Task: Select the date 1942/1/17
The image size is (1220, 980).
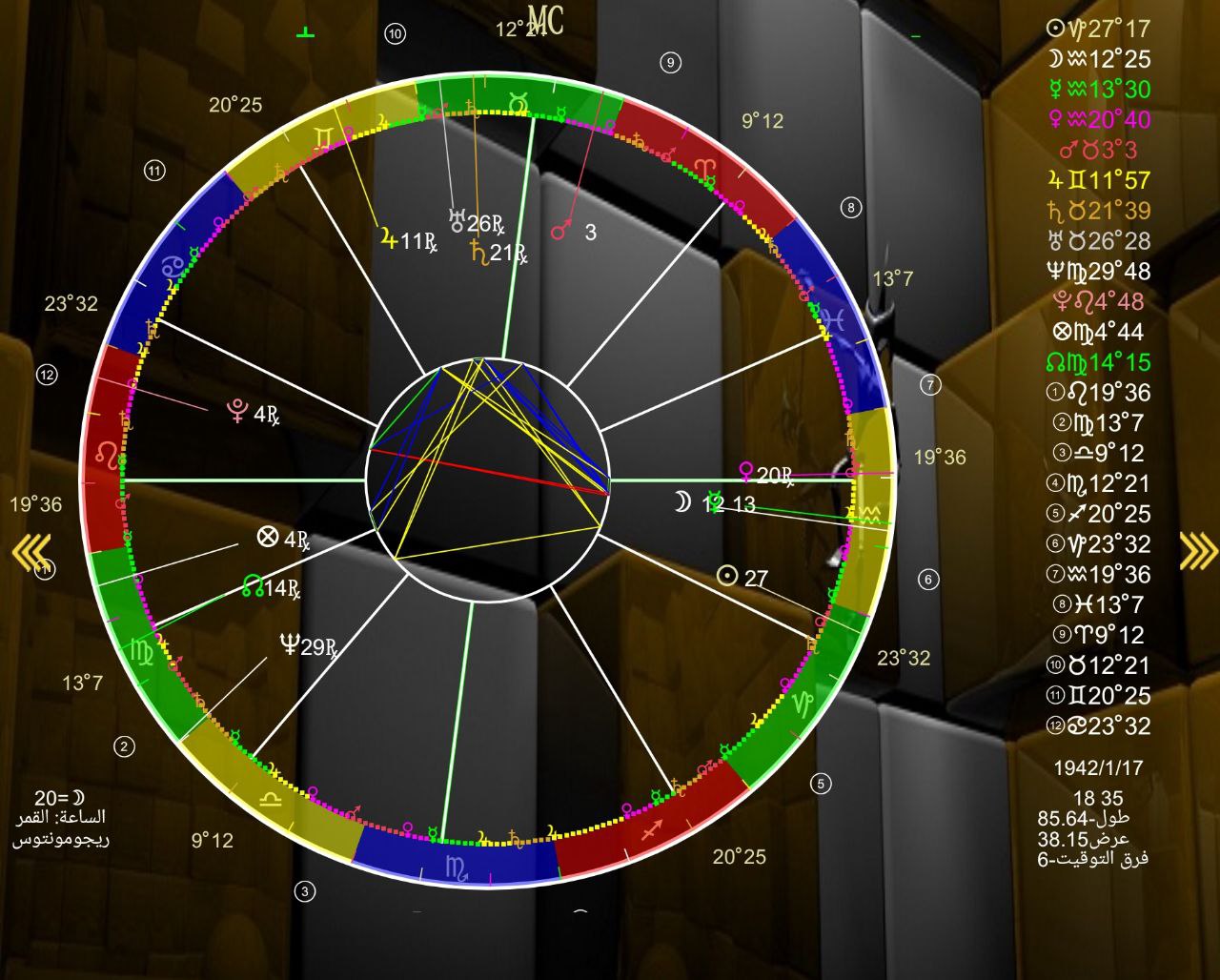Action: coord(1097,767)
